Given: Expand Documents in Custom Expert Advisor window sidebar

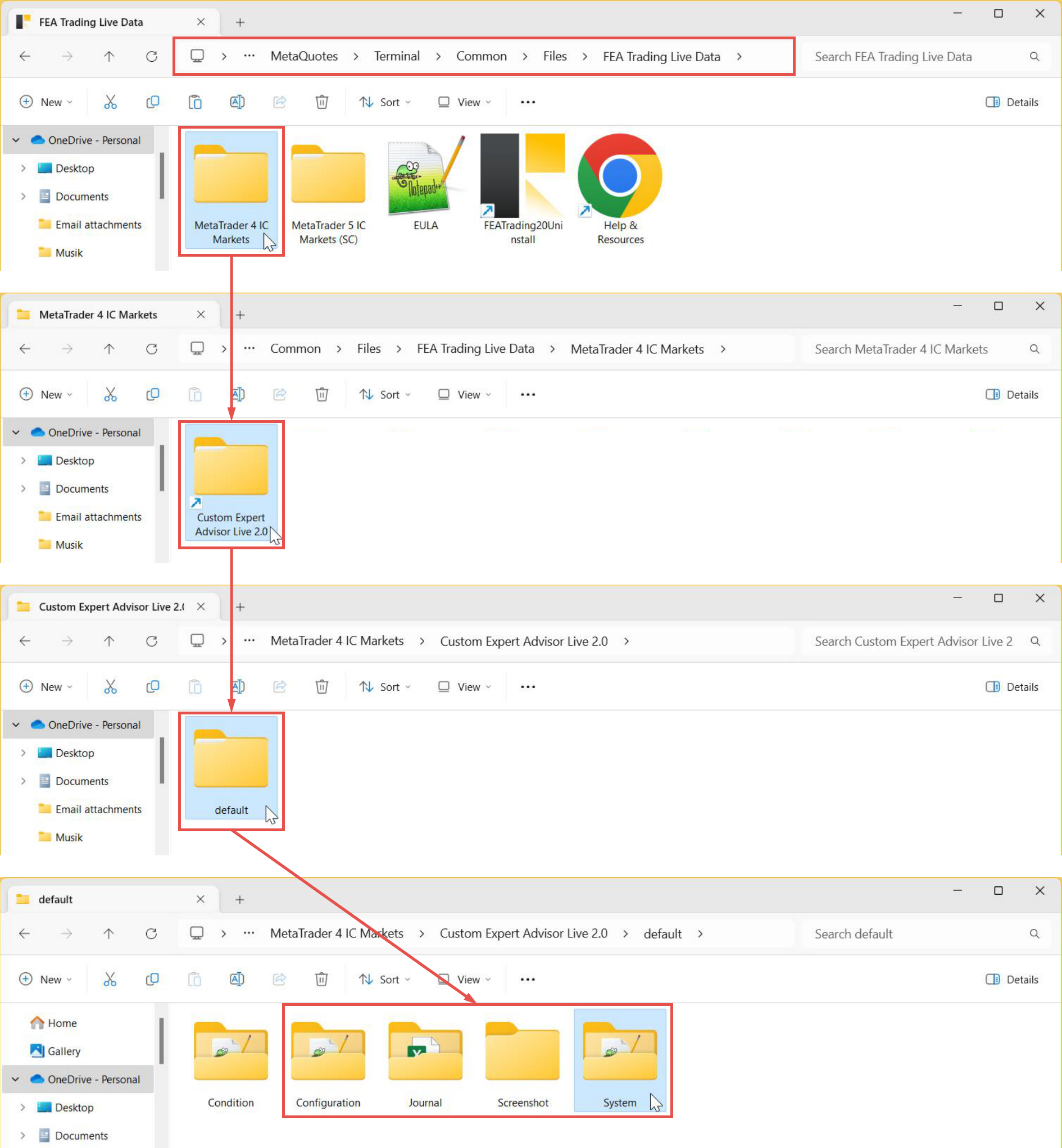Looking at the screenshot, I should click(x=23, y=781).
